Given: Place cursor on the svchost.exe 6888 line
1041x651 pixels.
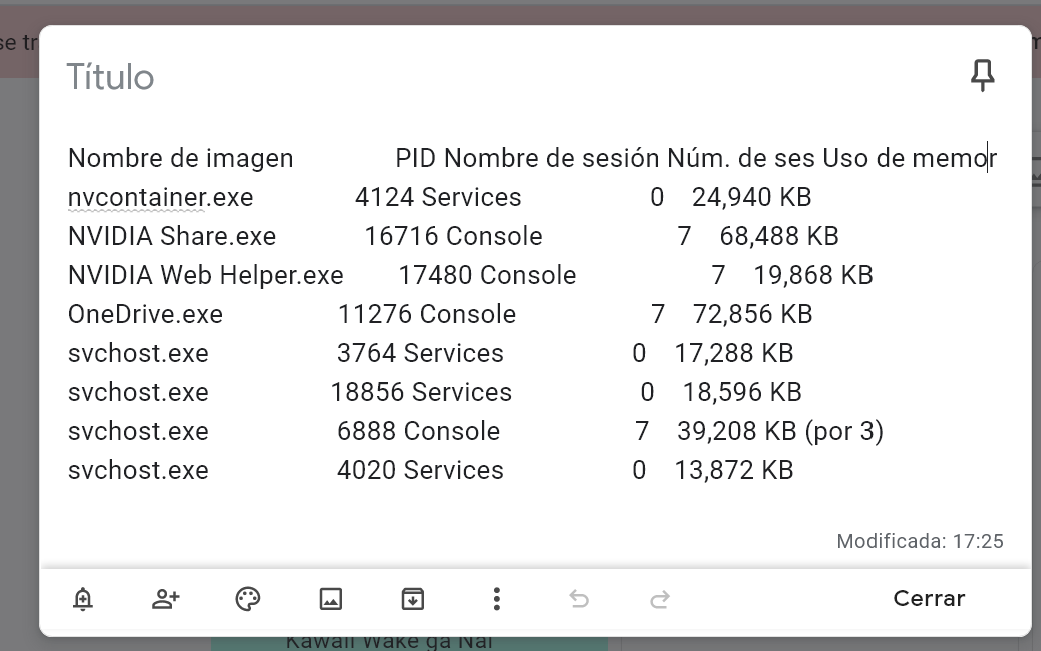Looking at the screenshot, I should coord(300,431).
